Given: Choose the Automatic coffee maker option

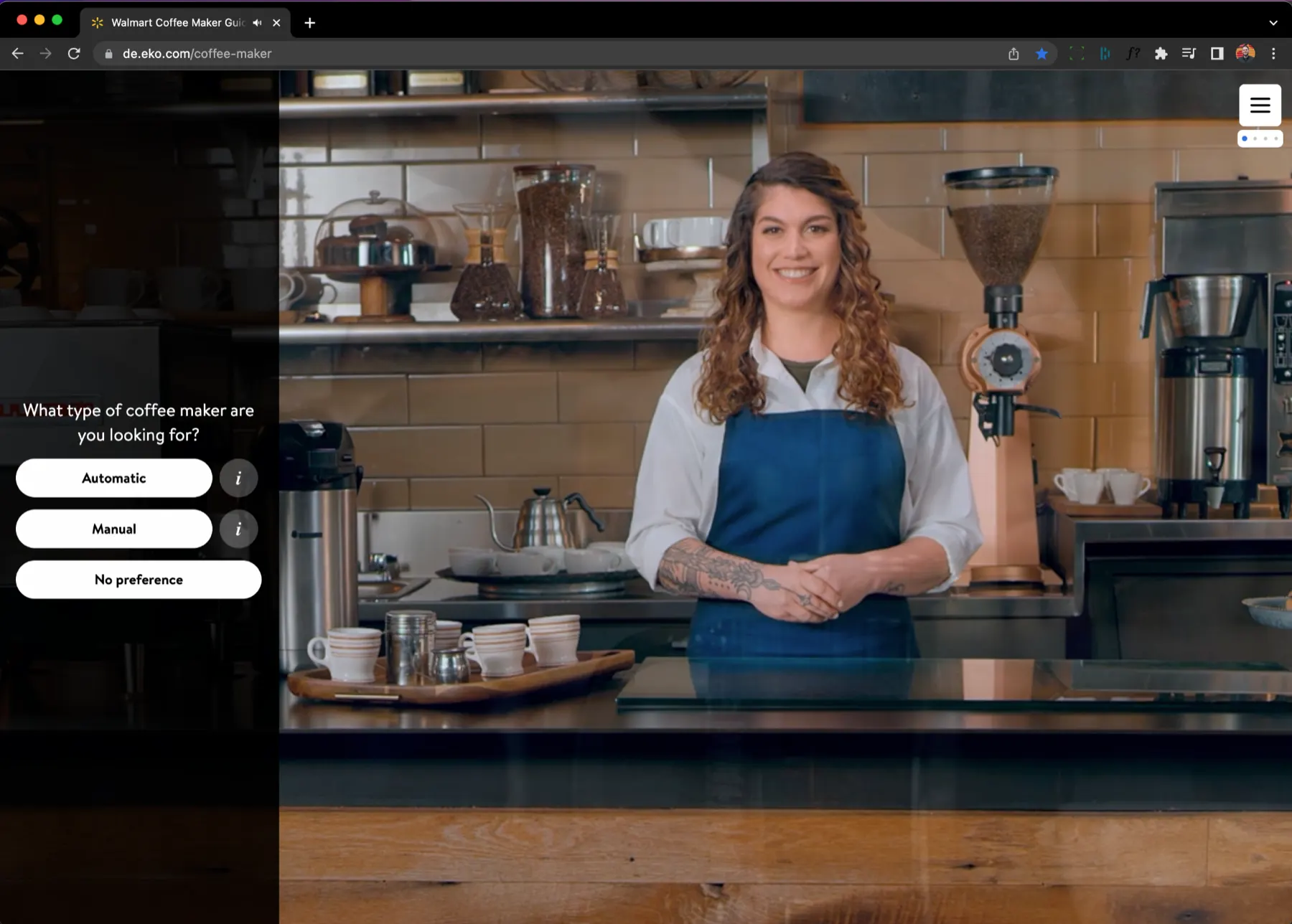Looking at the screenshot, I should [114, 478].
